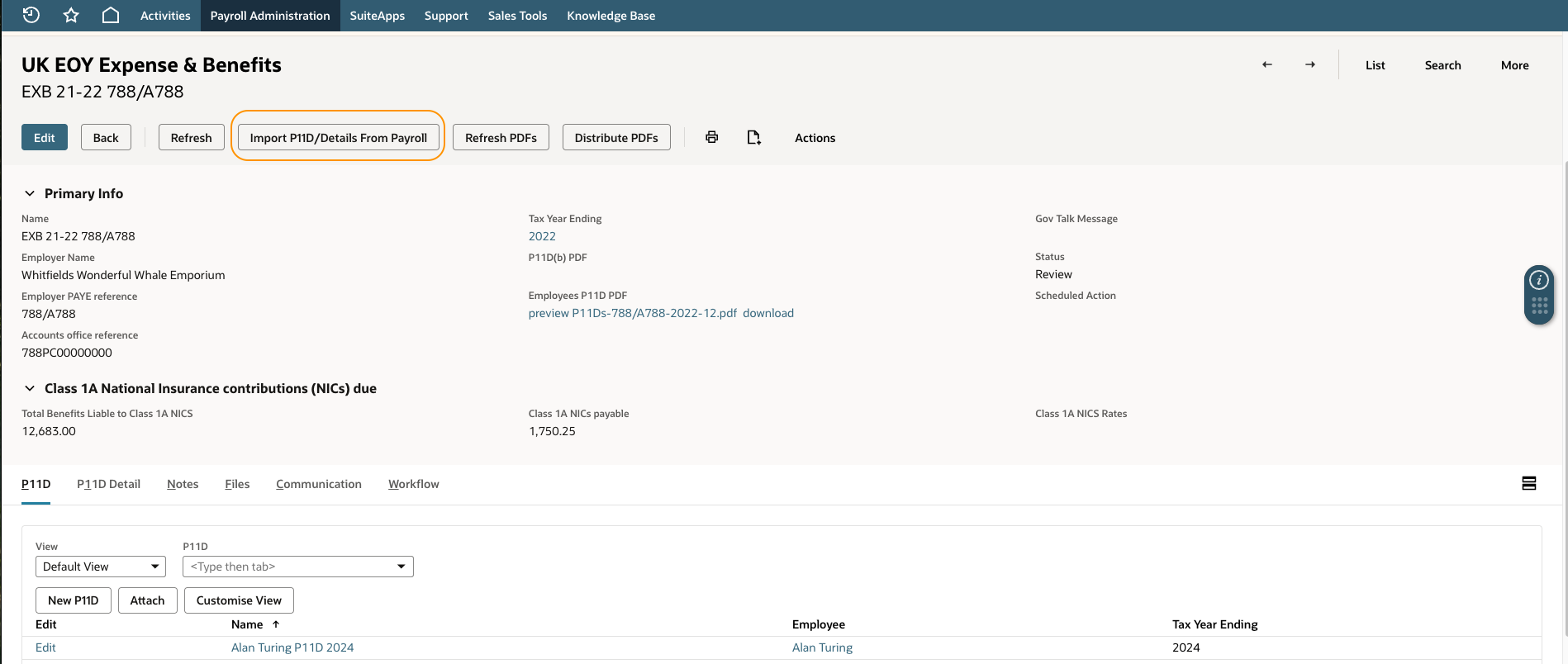Open the Default View dropdown
The height and width of the screenshot is (664, 1568).
101,567
